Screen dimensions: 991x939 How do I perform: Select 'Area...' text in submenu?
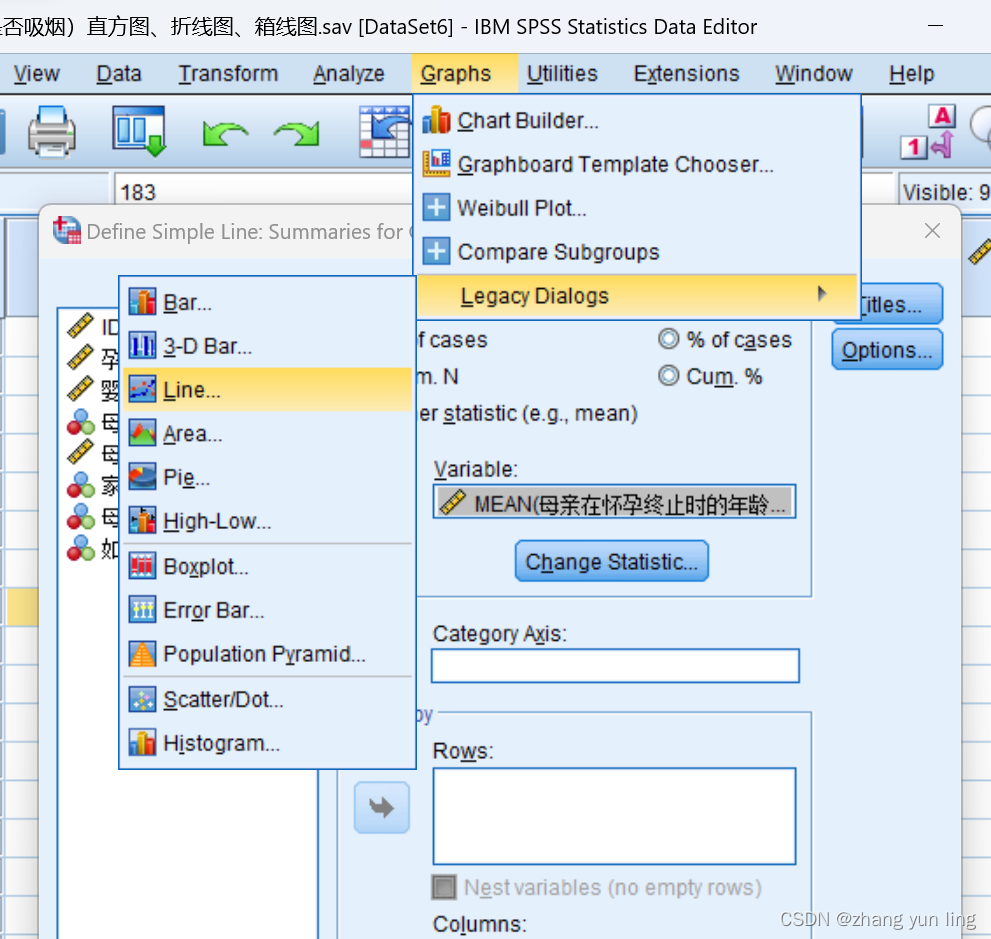[x=193, y=434]
